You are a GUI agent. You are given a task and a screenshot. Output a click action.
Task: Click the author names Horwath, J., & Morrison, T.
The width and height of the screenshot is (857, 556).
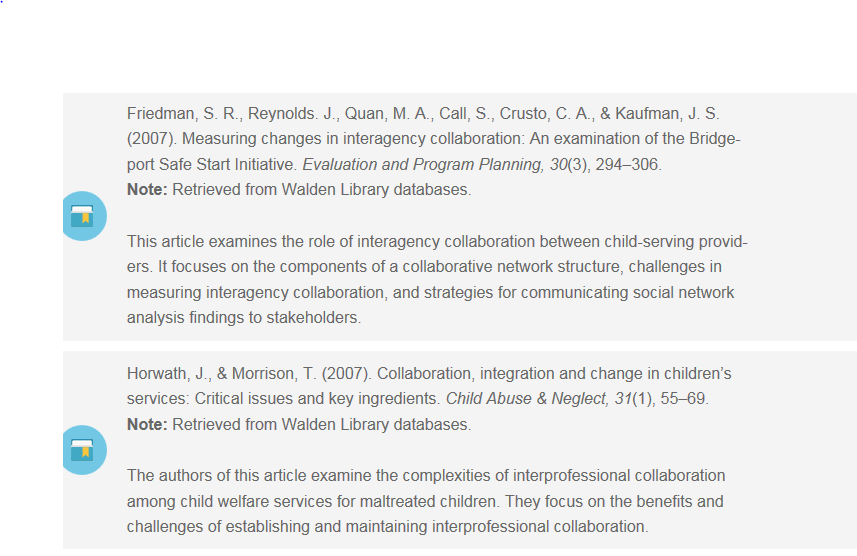coord(221,373)
